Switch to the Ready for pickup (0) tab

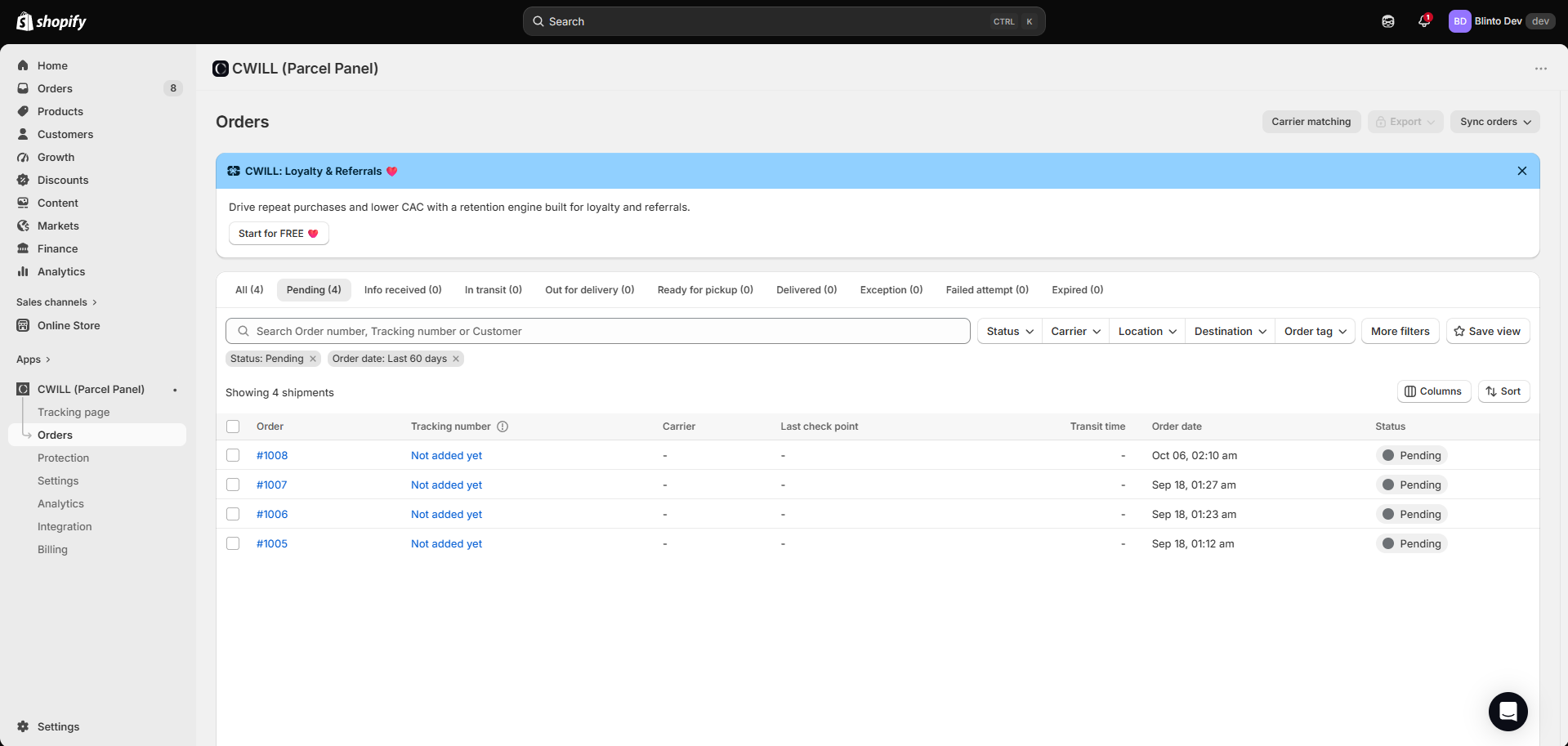coord(705,290)
